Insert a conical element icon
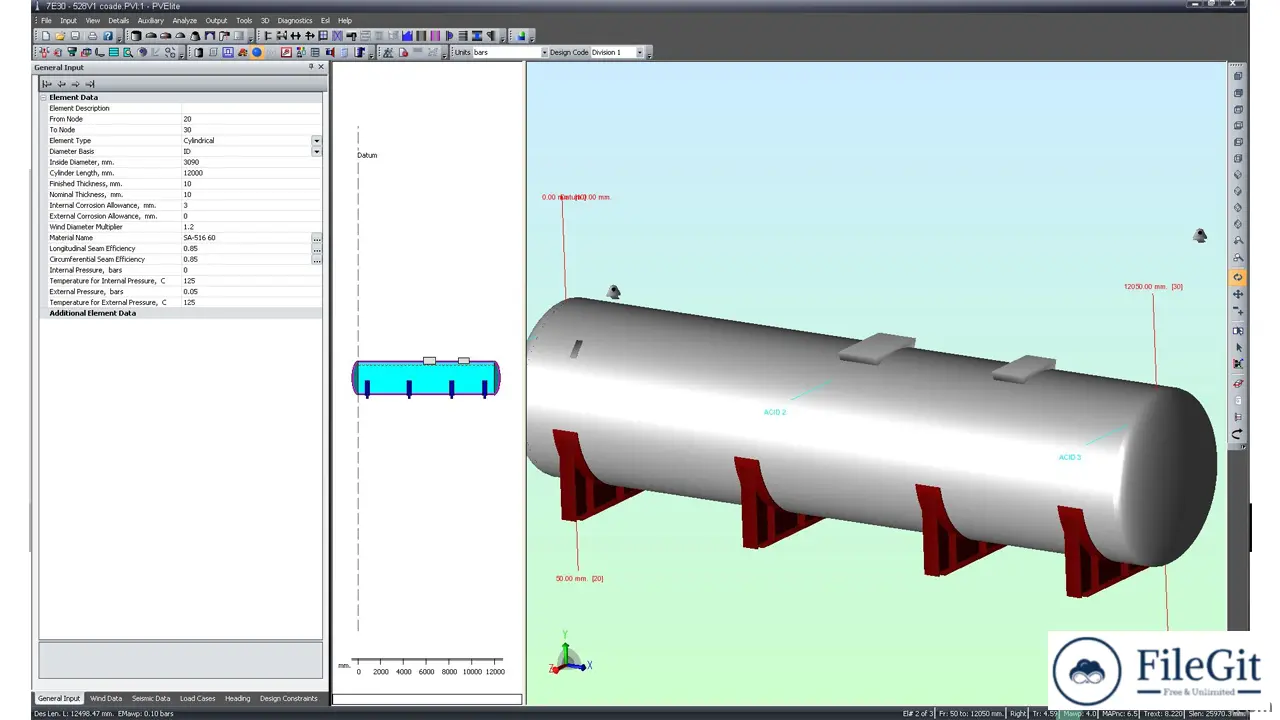This screenshot has height=720, width=1280. (195, 36)
